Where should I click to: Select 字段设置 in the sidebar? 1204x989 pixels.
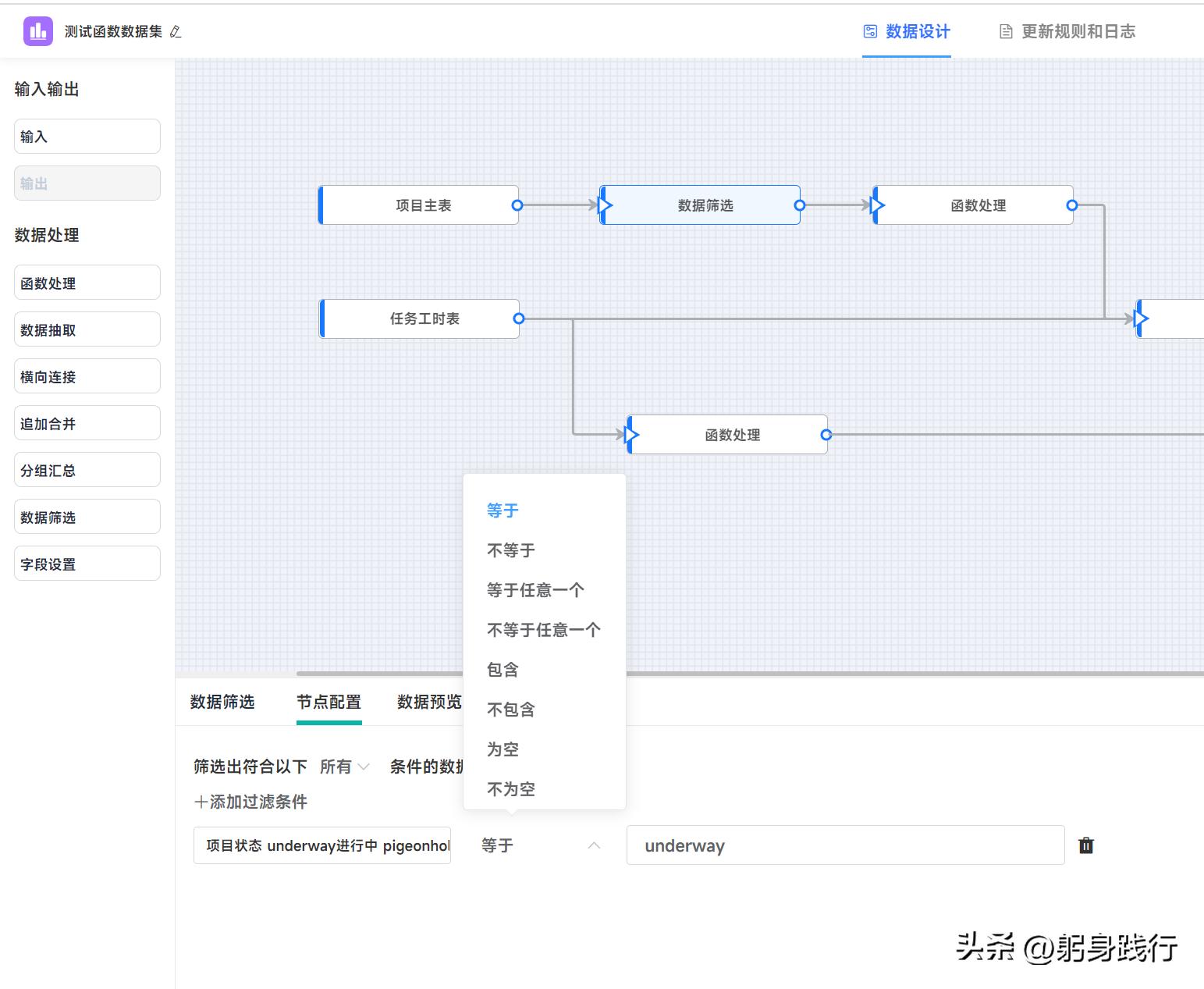point(87,564)
